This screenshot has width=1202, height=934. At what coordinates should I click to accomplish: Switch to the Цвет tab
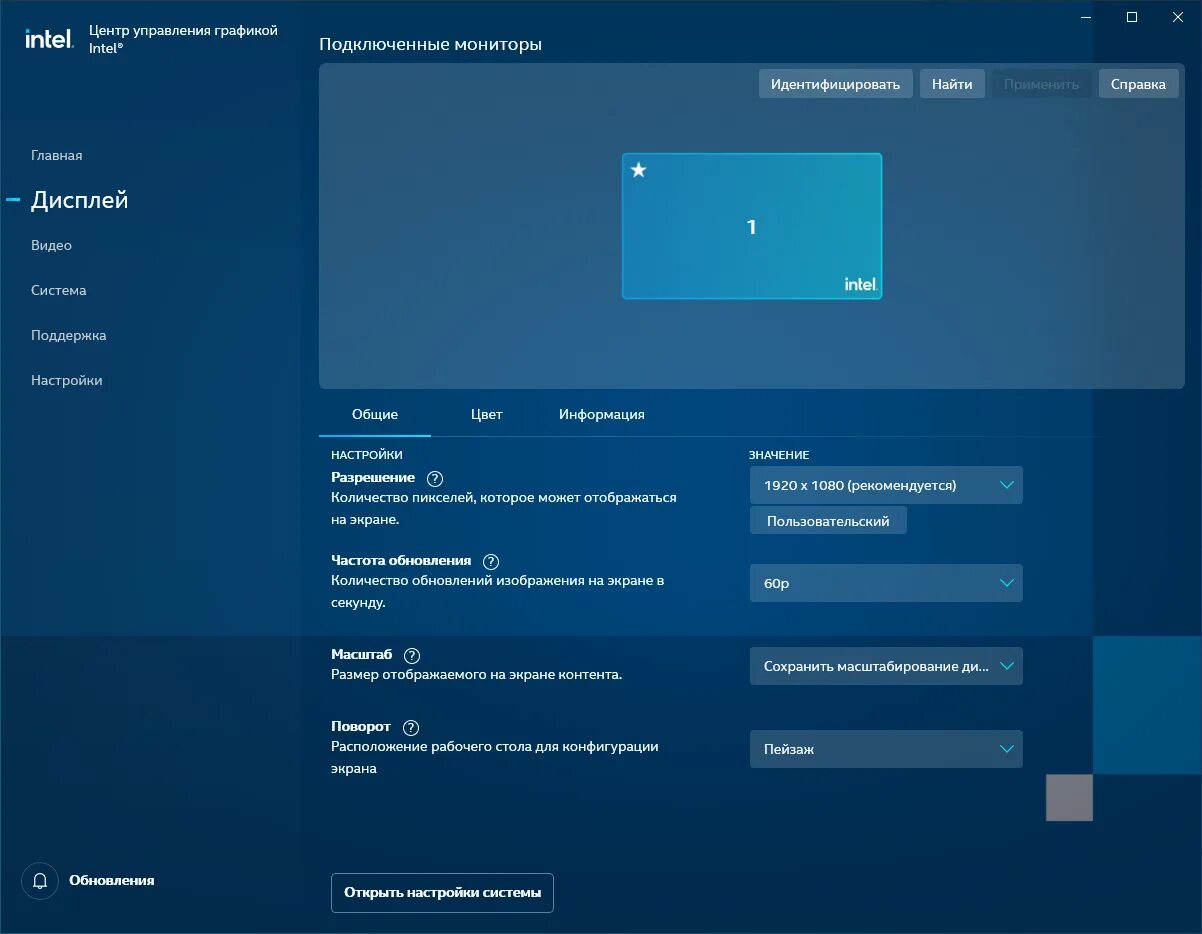487,414
